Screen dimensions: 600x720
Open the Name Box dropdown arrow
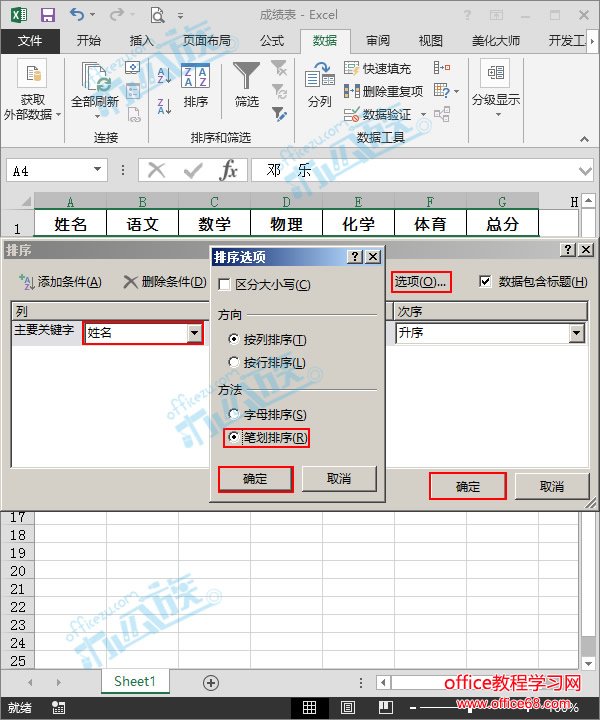click(97, 169)
